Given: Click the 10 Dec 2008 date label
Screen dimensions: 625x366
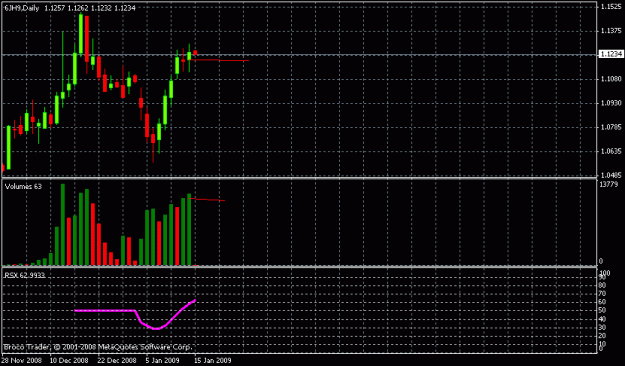Looking at the screenshot, I should pyautogui.click(x=69, y=360).
